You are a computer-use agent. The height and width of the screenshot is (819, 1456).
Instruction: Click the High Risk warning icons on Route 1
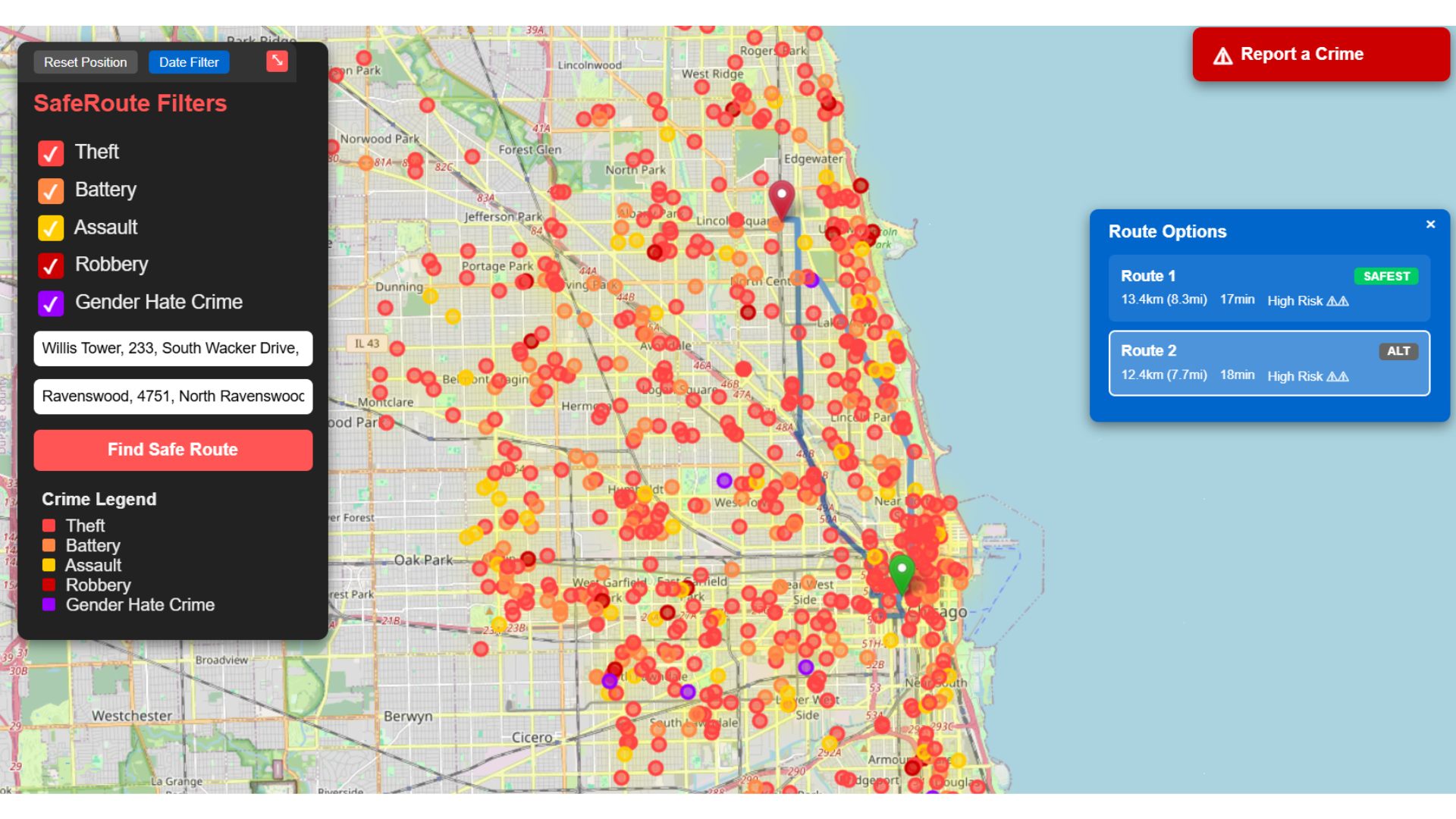1337,301
